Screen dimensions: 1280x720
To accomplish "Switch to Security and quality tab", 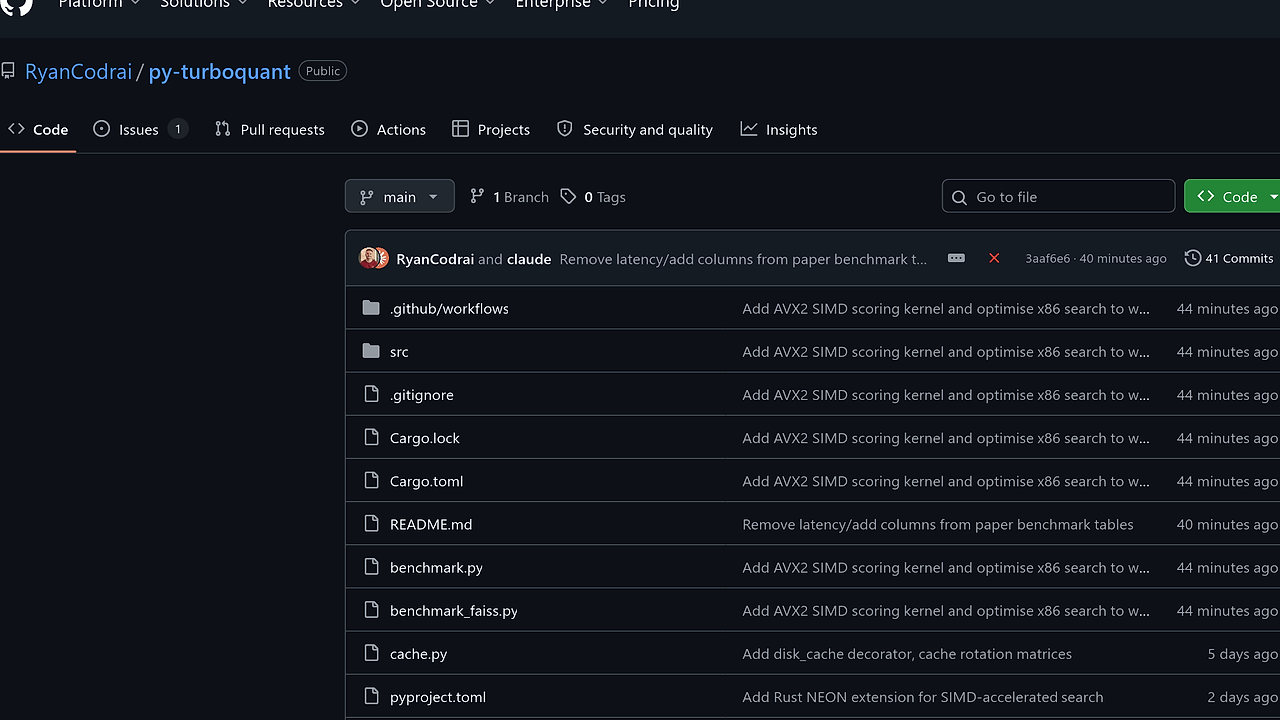I will pos(635,129).
